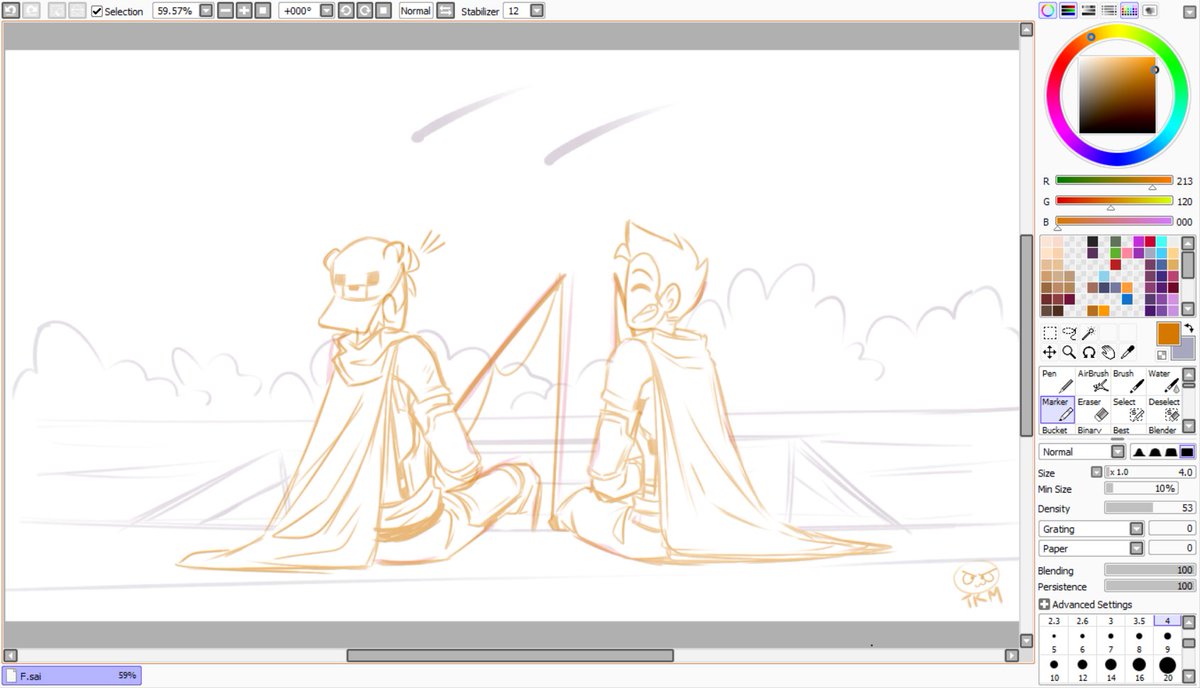Choose the Marker tool
The image size is (1200, 688).
pos(1058,409)
